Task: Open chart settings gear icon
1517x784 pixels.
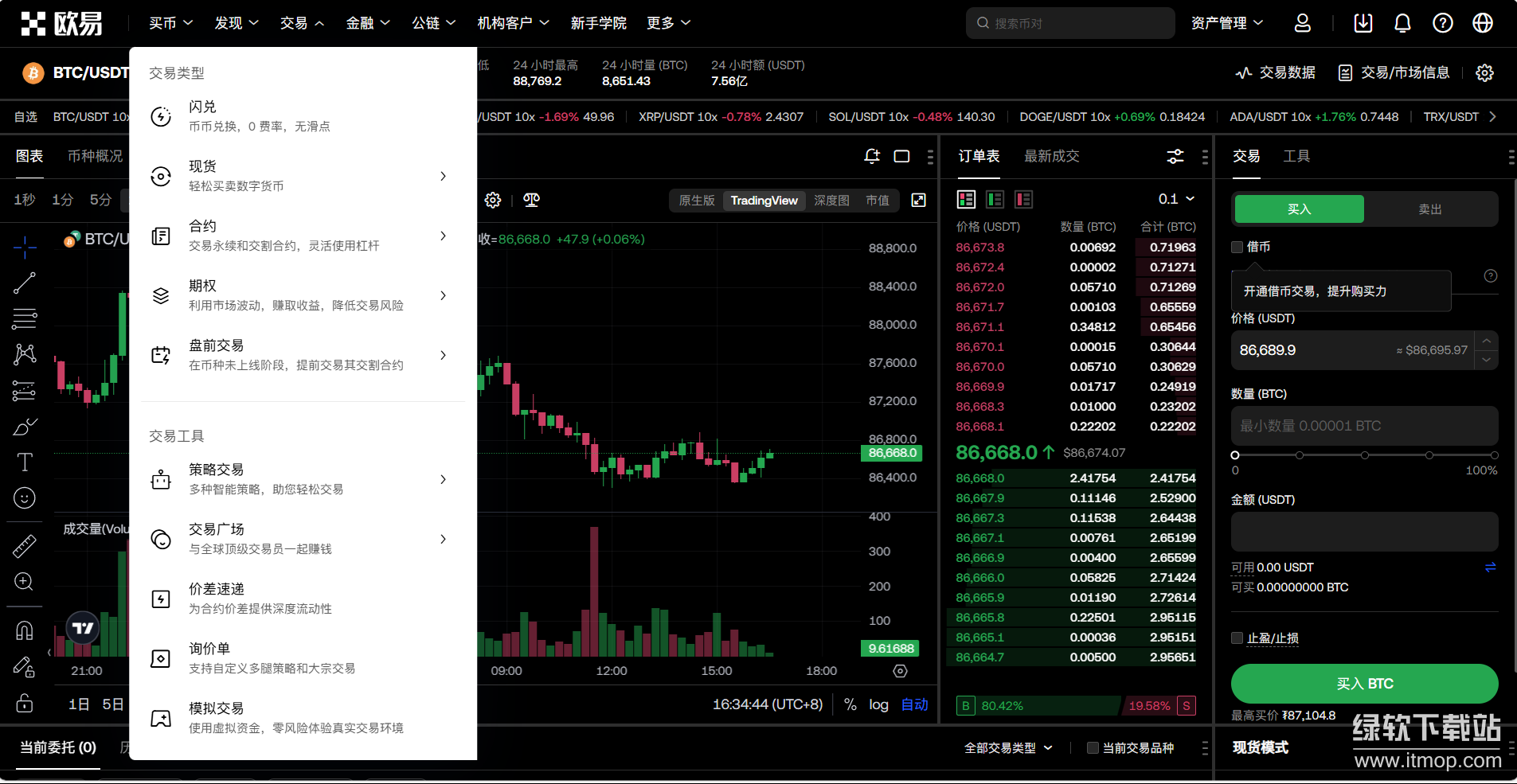Action: tap(493, 200)
